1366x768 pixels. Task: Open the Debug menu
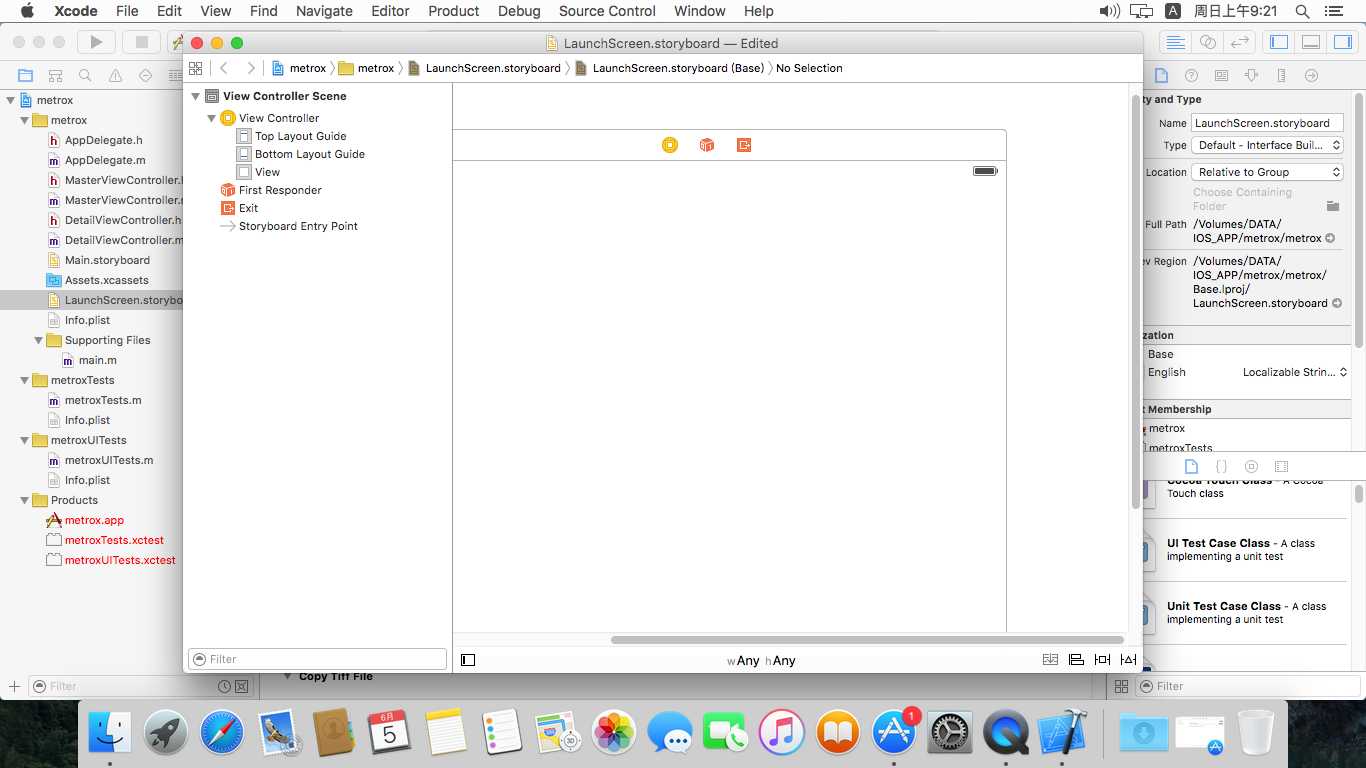pos(519,11)
